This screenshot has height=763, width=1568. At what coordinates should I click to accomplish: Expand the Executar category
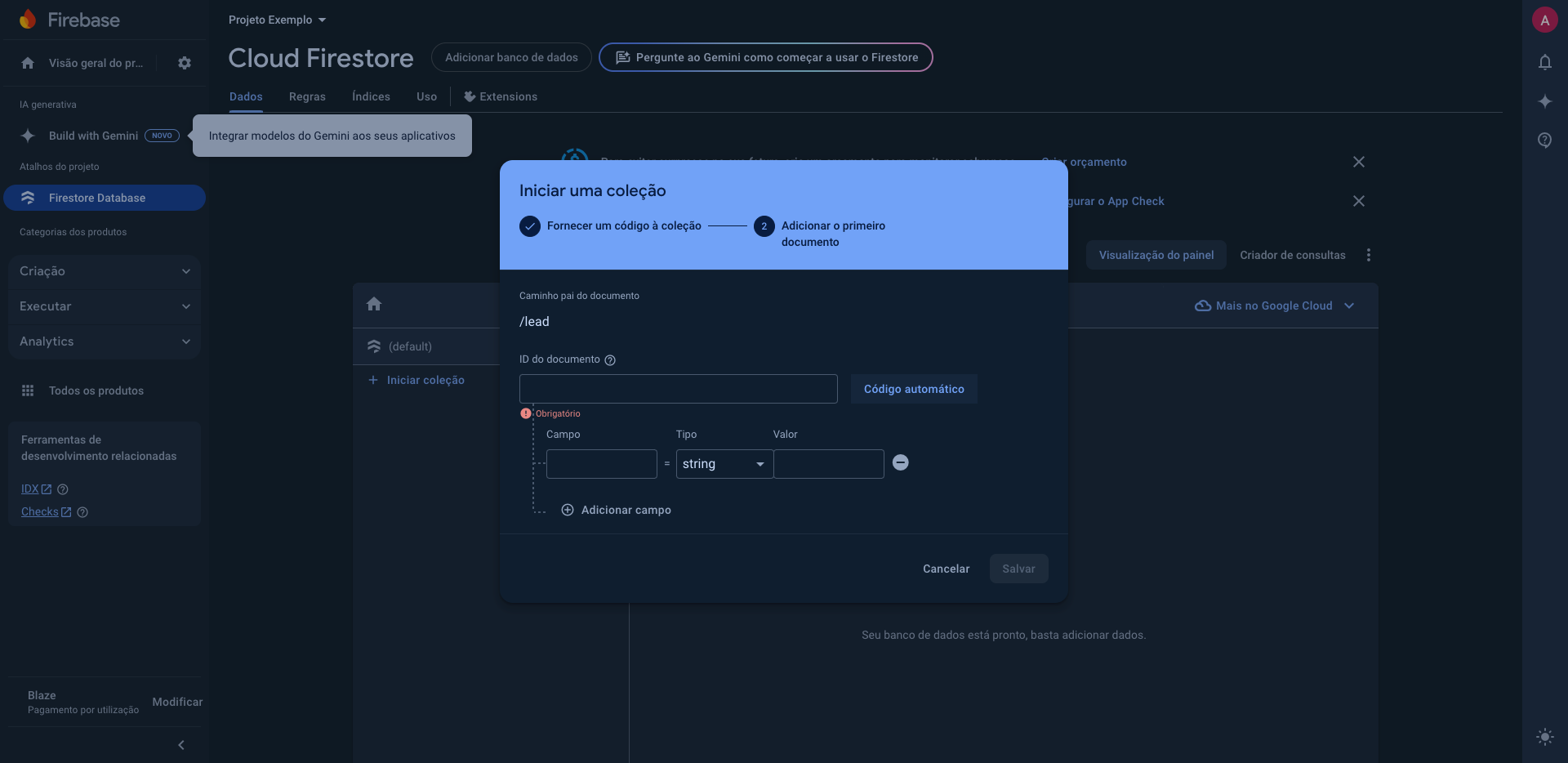(x=105, y=306)
